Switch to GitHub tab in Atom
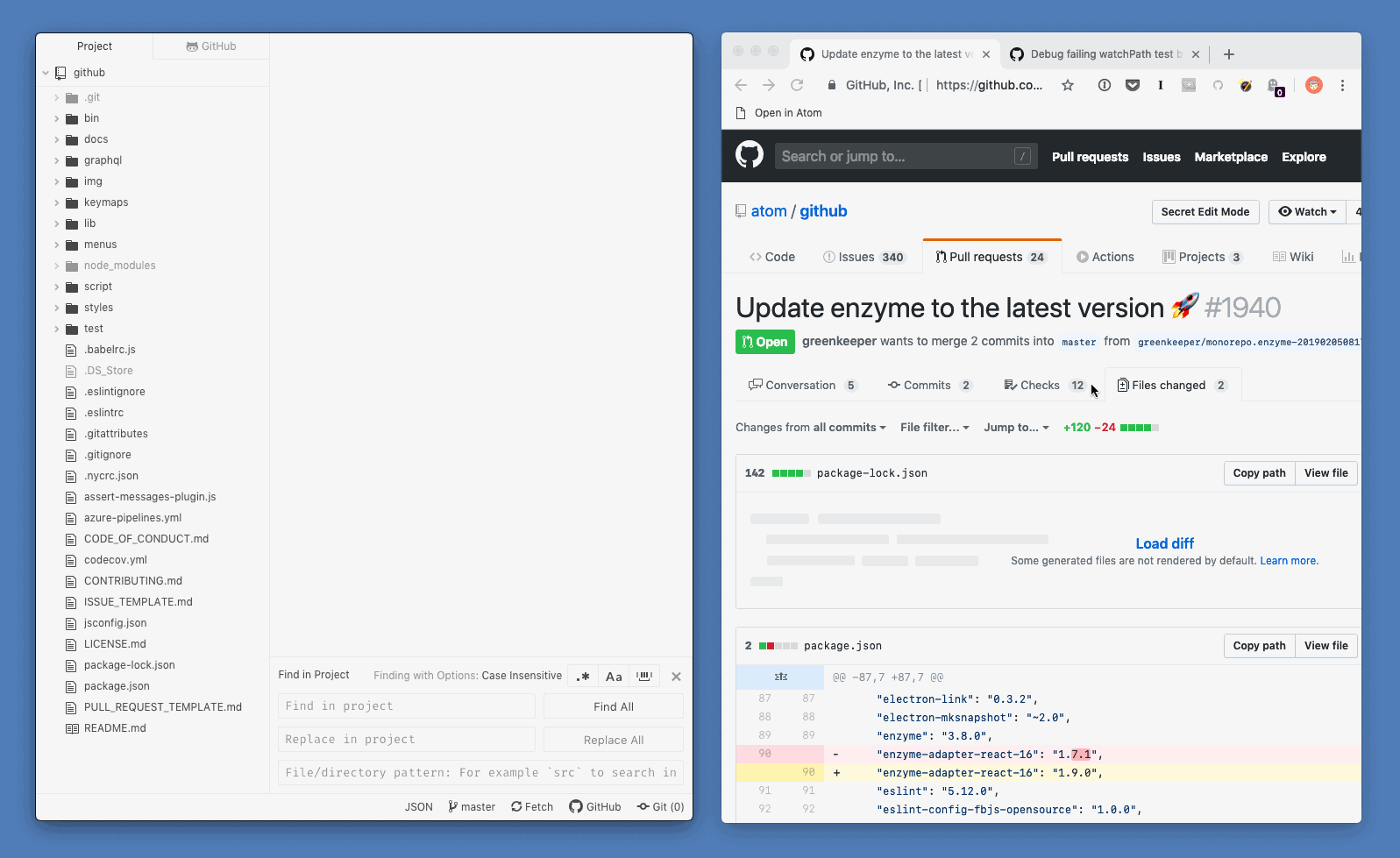The image size is (1400, 858). click(x=211, y=46)
